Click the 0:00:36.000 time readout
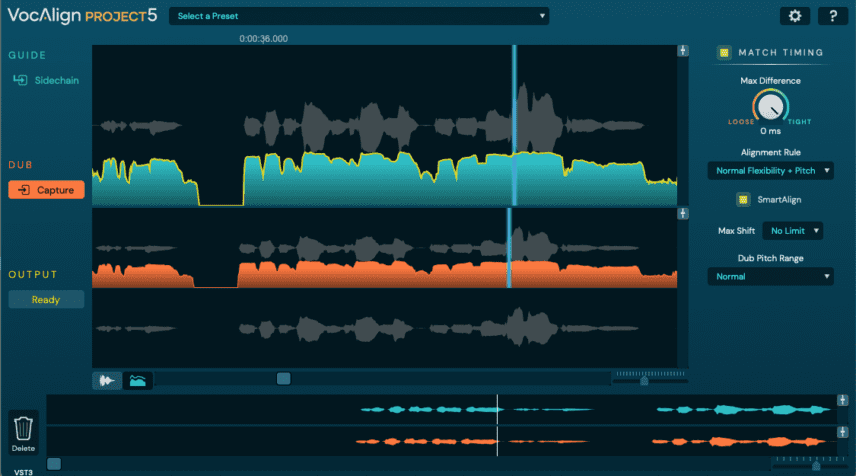 click(263, 39)
